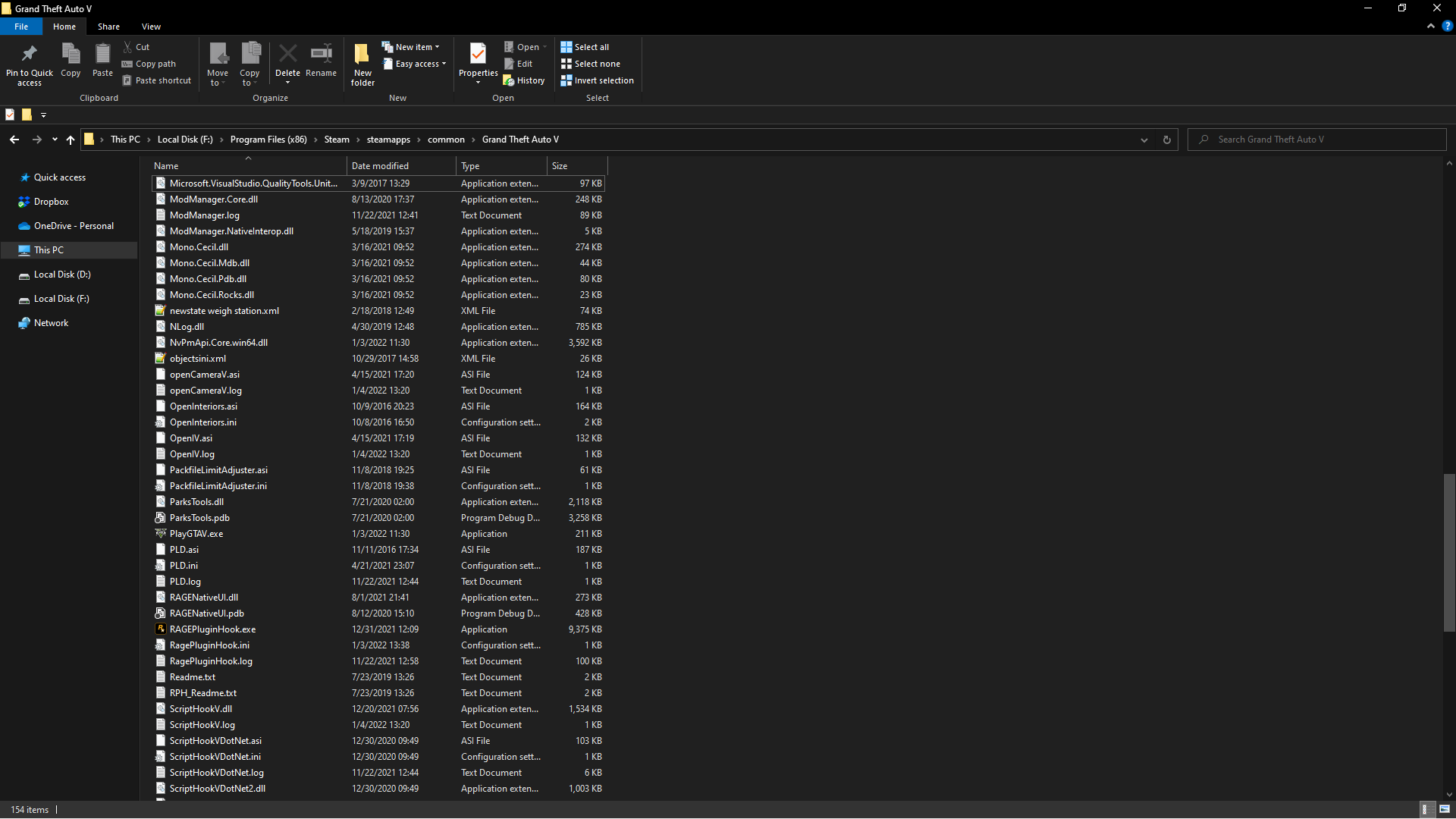The image size is (1456, 819).
Task: Click the Delete icon in ribbon
Action: [x=287, y=55]
